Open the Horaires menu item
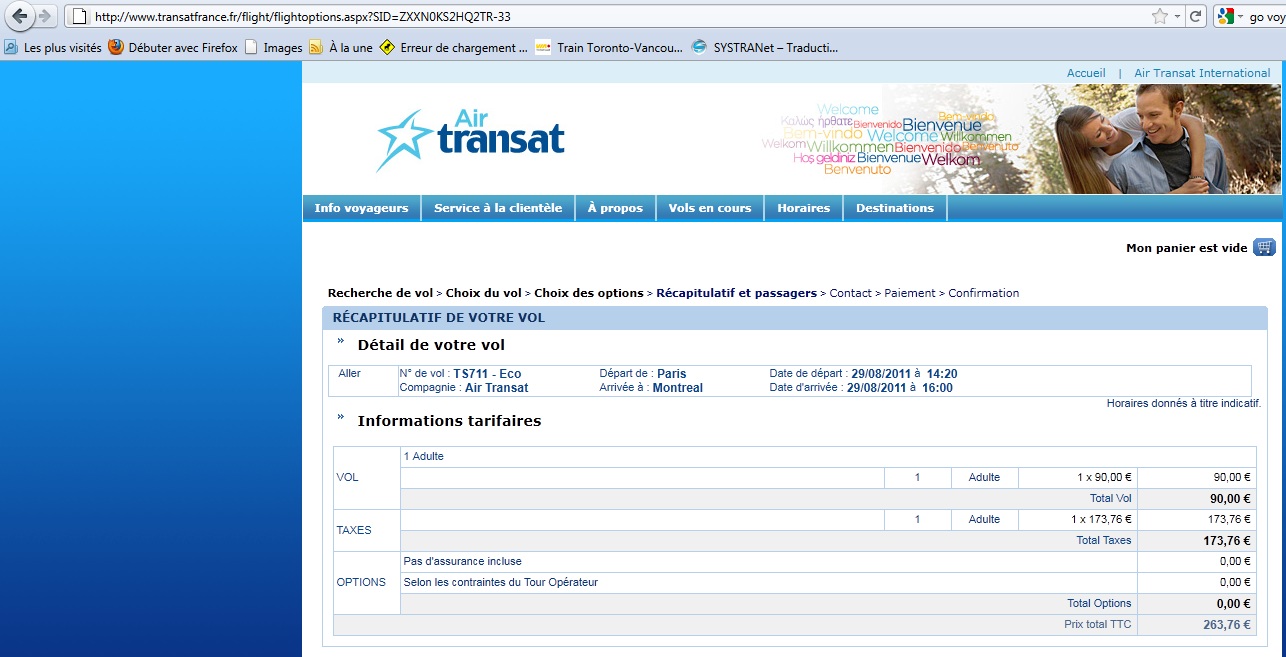This screenshot has height=657, width=1286. pos(803,208)
